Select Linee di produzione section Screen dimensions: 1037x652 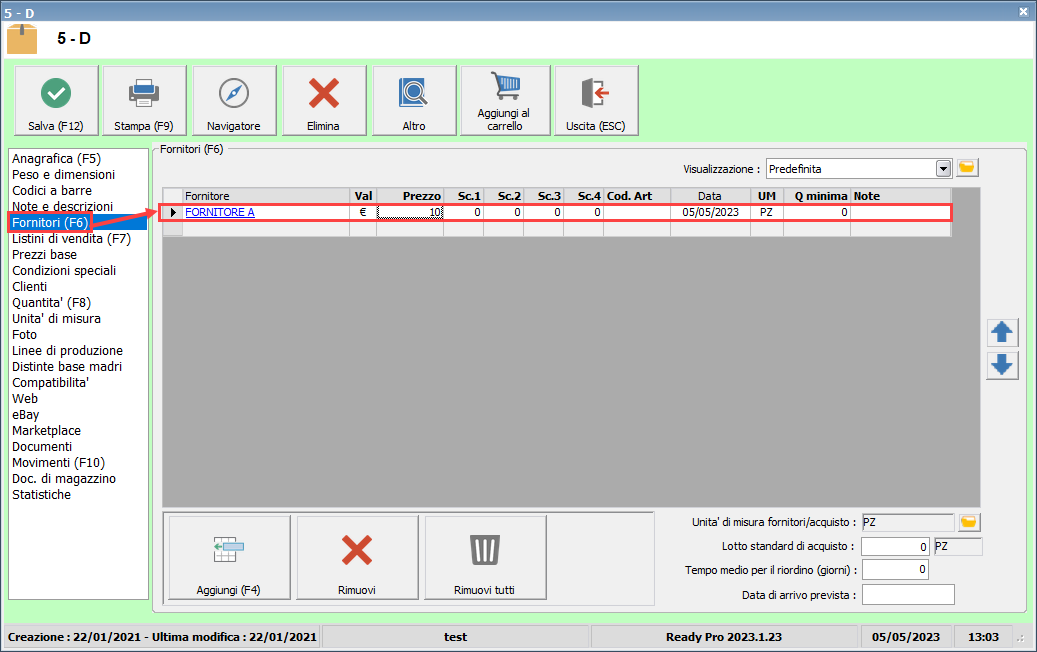[67, 350]
